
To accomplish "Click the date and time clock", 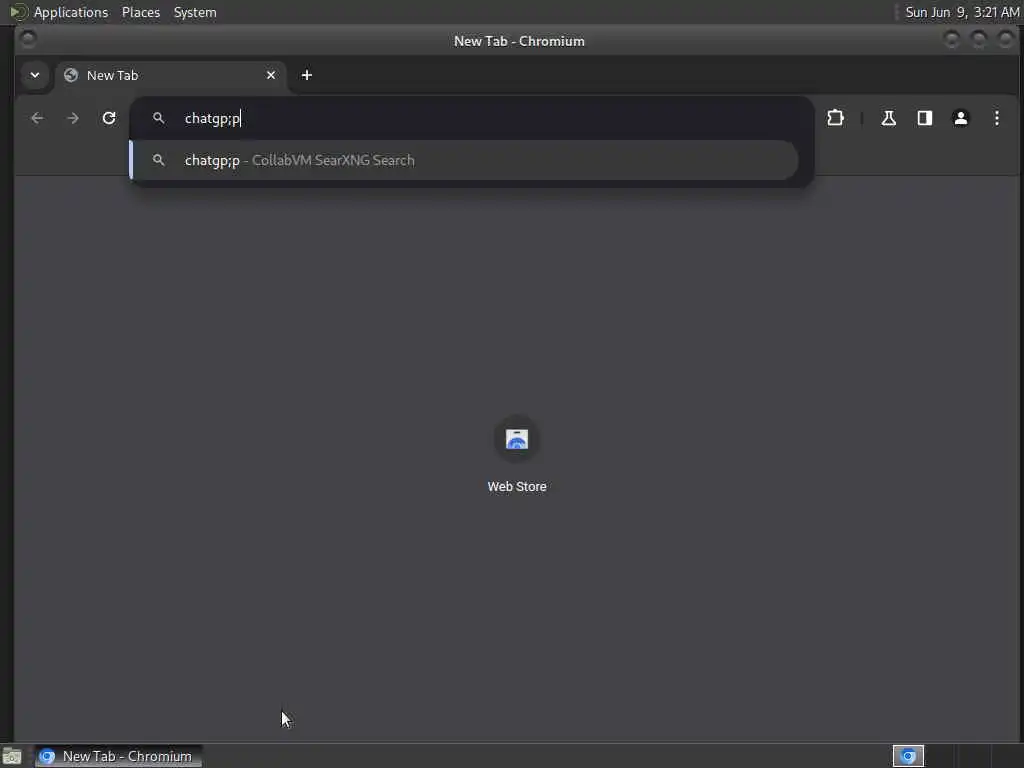I will coord(962,12).
